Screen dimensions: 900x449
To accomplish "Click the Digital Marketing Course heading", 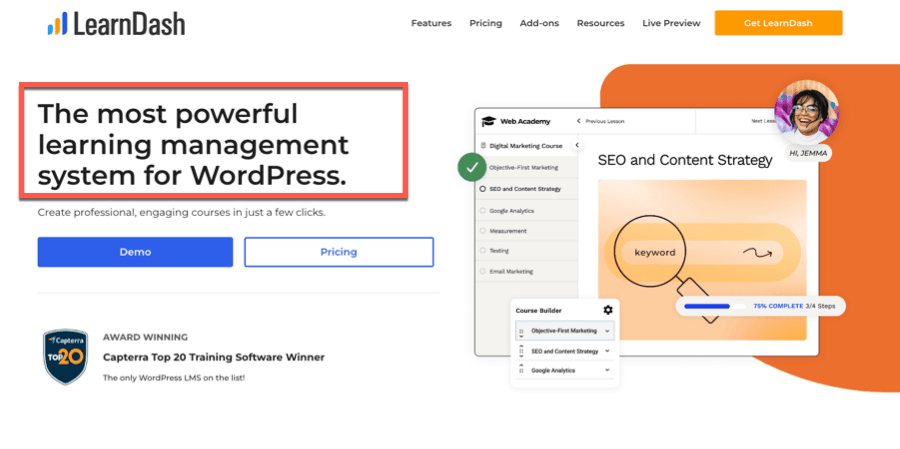I will (526, 146).
